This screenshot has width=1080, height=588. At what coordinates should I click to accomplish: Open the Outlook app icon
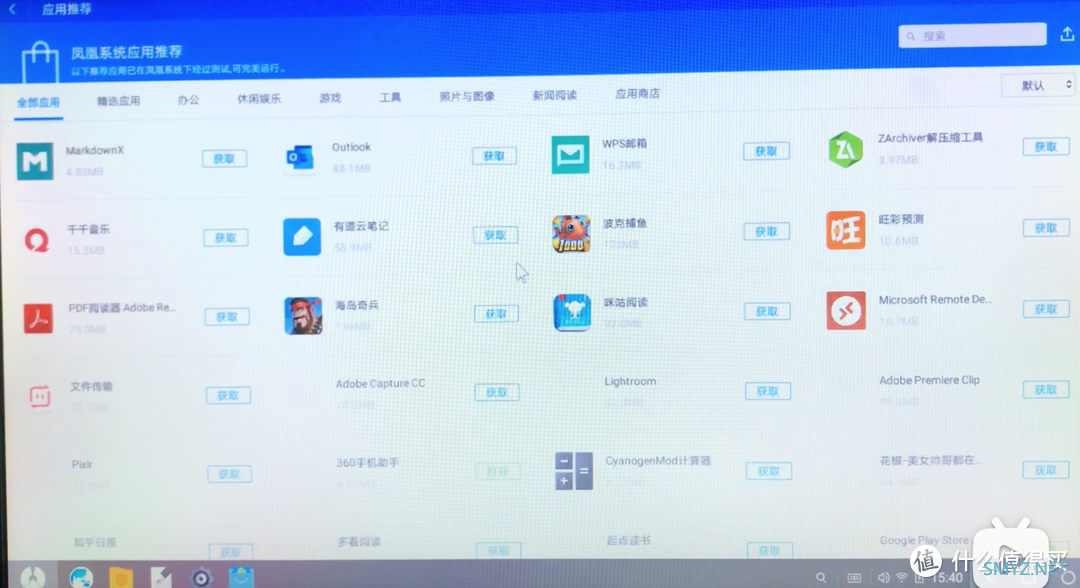[x=300, y=158]
